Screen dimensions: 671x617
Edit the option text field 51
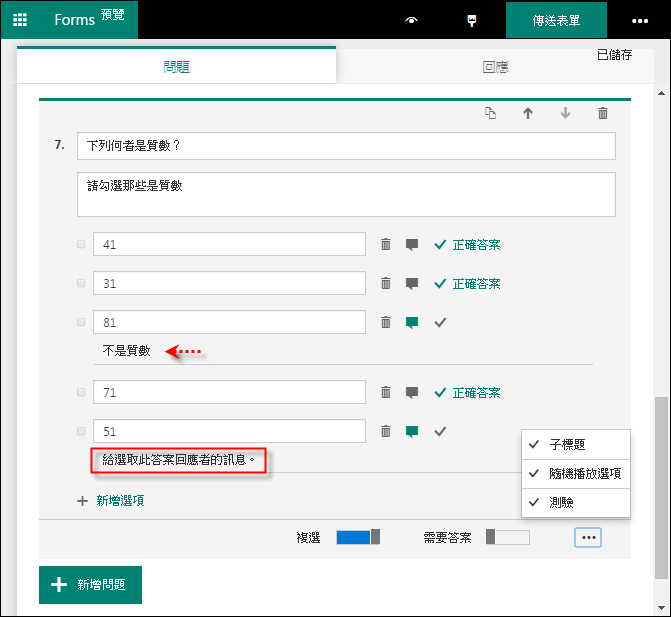click(x=229, y=431)
